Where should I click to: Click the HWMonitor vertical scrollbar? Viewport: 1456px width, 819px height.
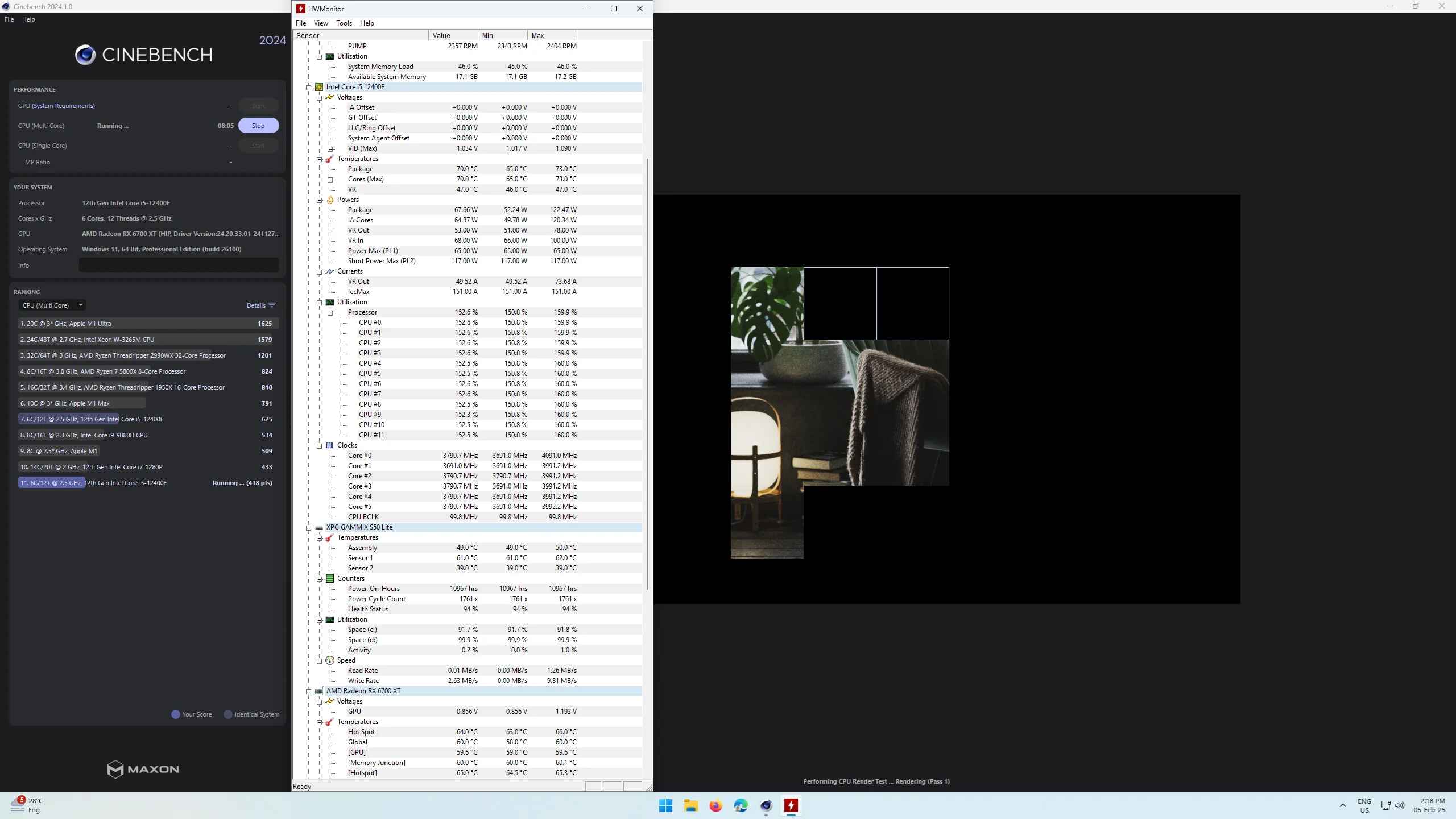(x=647, y=373)
